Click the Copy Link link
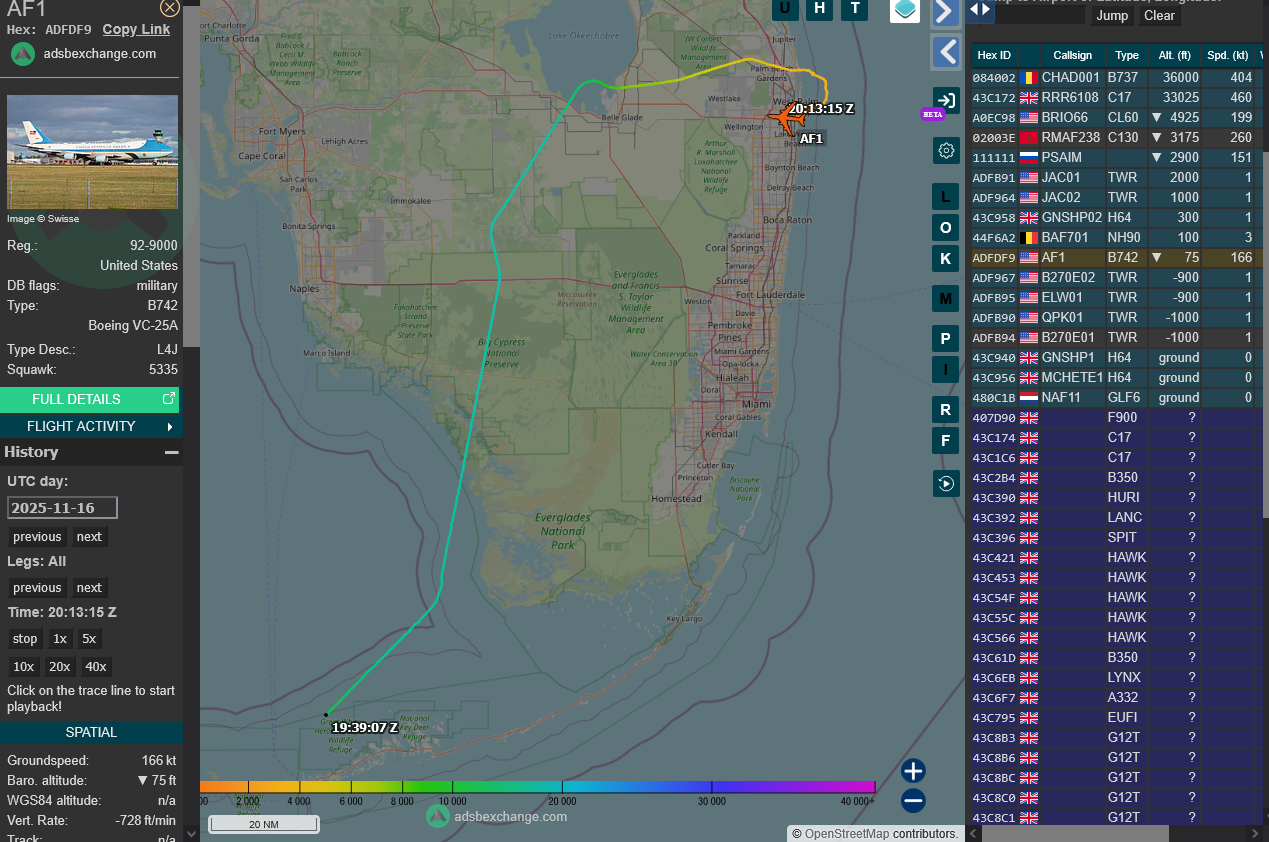1269x842 pixels. (136, 30)
